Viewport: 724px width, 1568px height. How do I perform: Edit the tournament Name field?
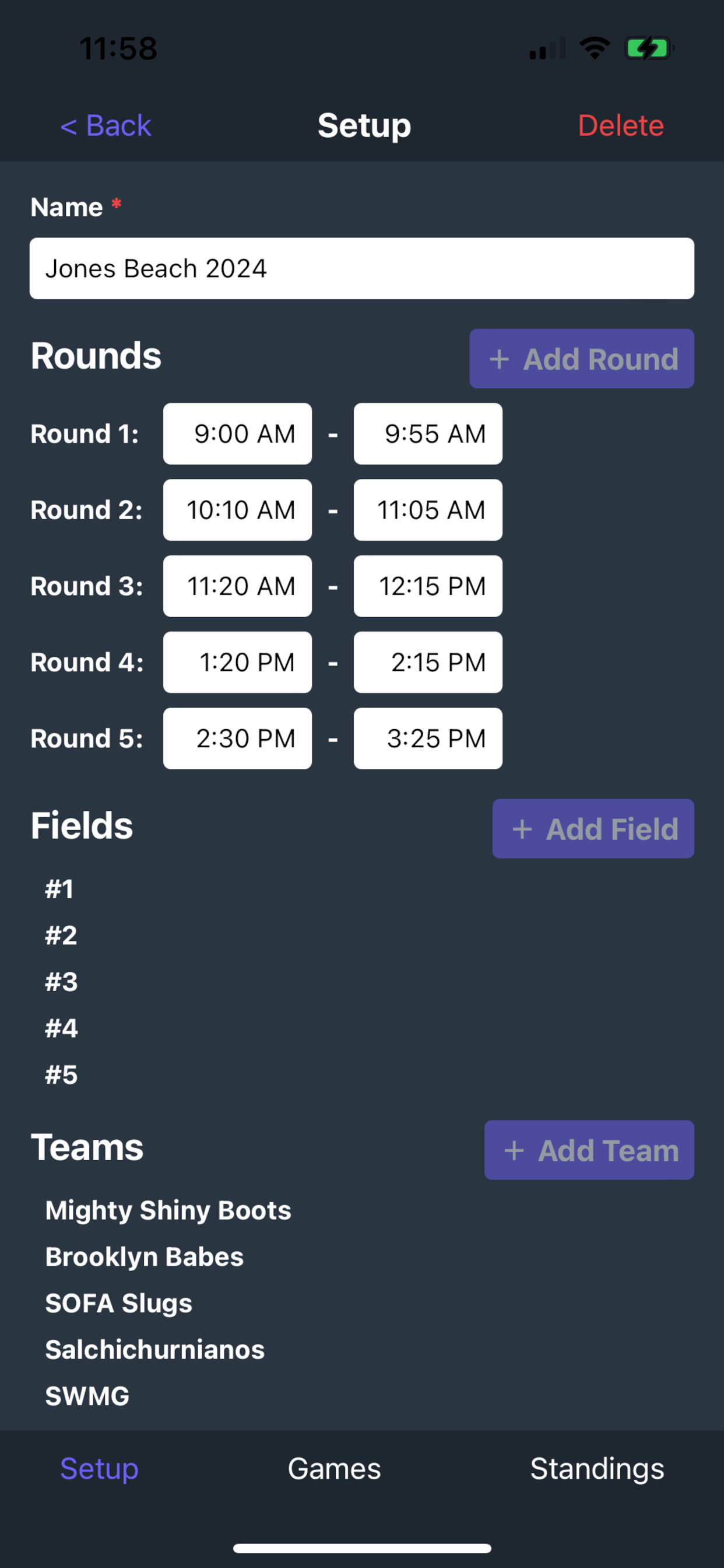point(361,268)
